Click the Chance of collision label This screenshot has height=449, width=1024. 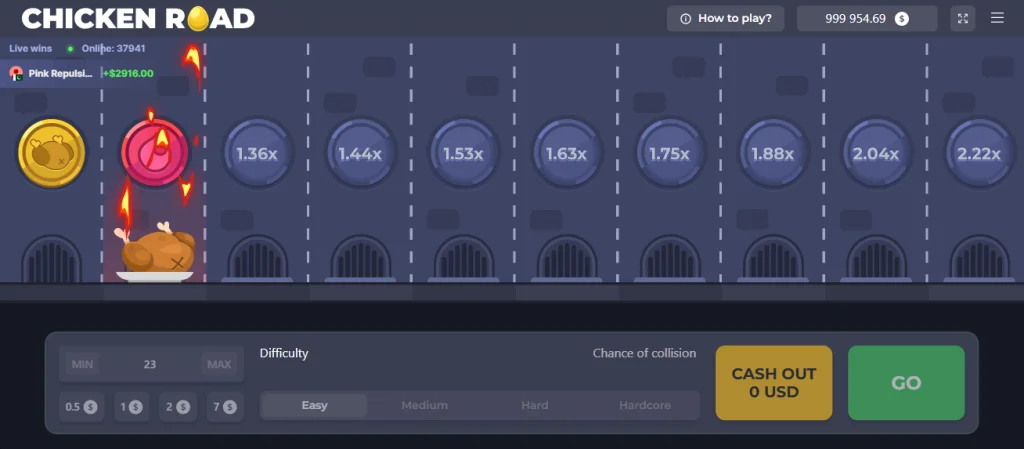tap(645, 353)
